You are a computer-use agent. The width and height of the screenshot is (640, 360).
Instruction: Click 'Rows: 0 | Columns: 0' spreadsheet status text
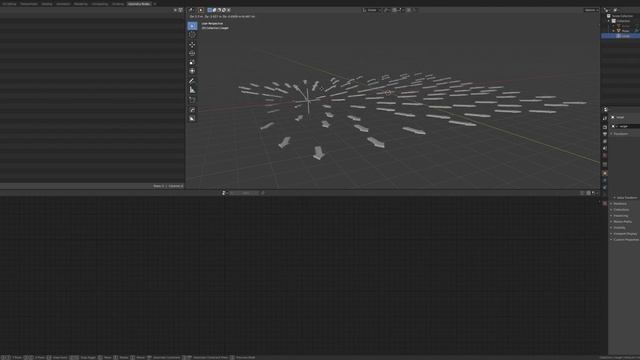click(168, 186)
